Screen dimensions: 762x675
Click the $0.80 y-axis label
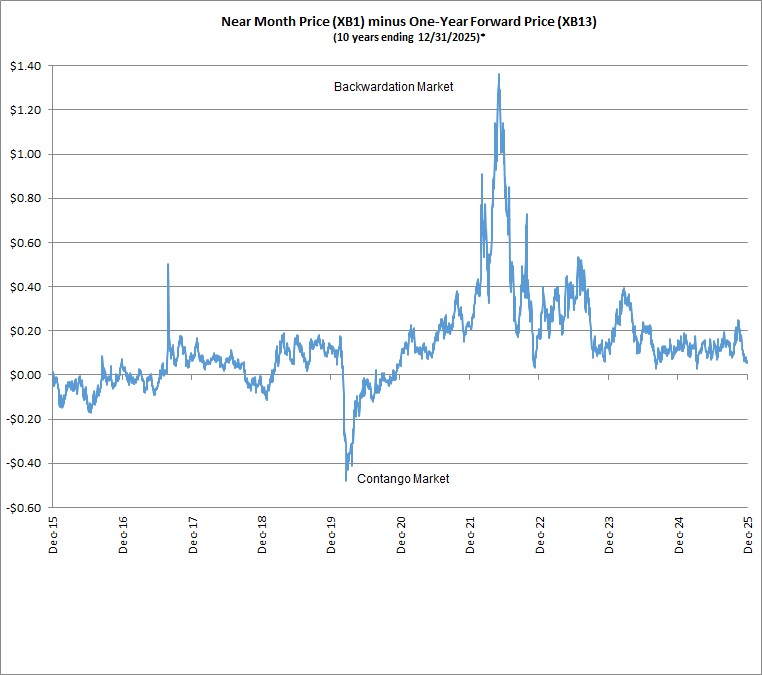click(x=26, y=198)
